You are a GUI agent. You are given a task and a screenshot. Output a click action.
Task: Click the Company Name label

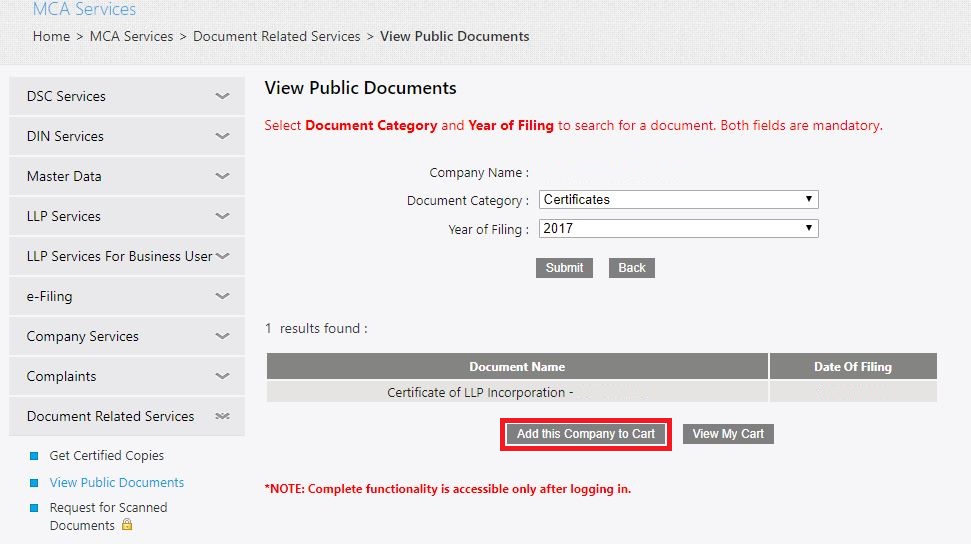[479, 173]
